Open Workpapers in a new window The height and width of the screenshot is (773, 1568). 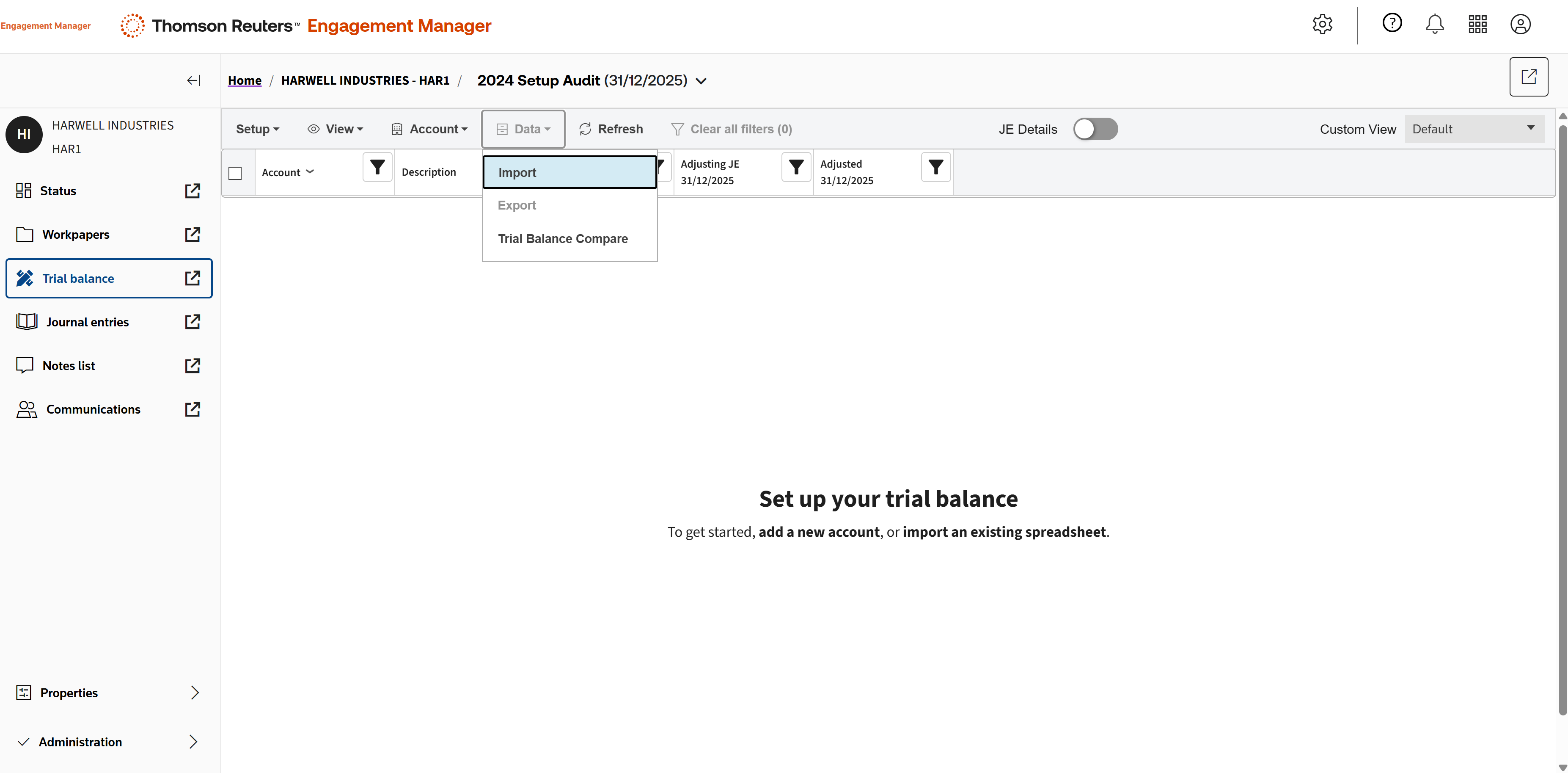click(x=193, y=235)
